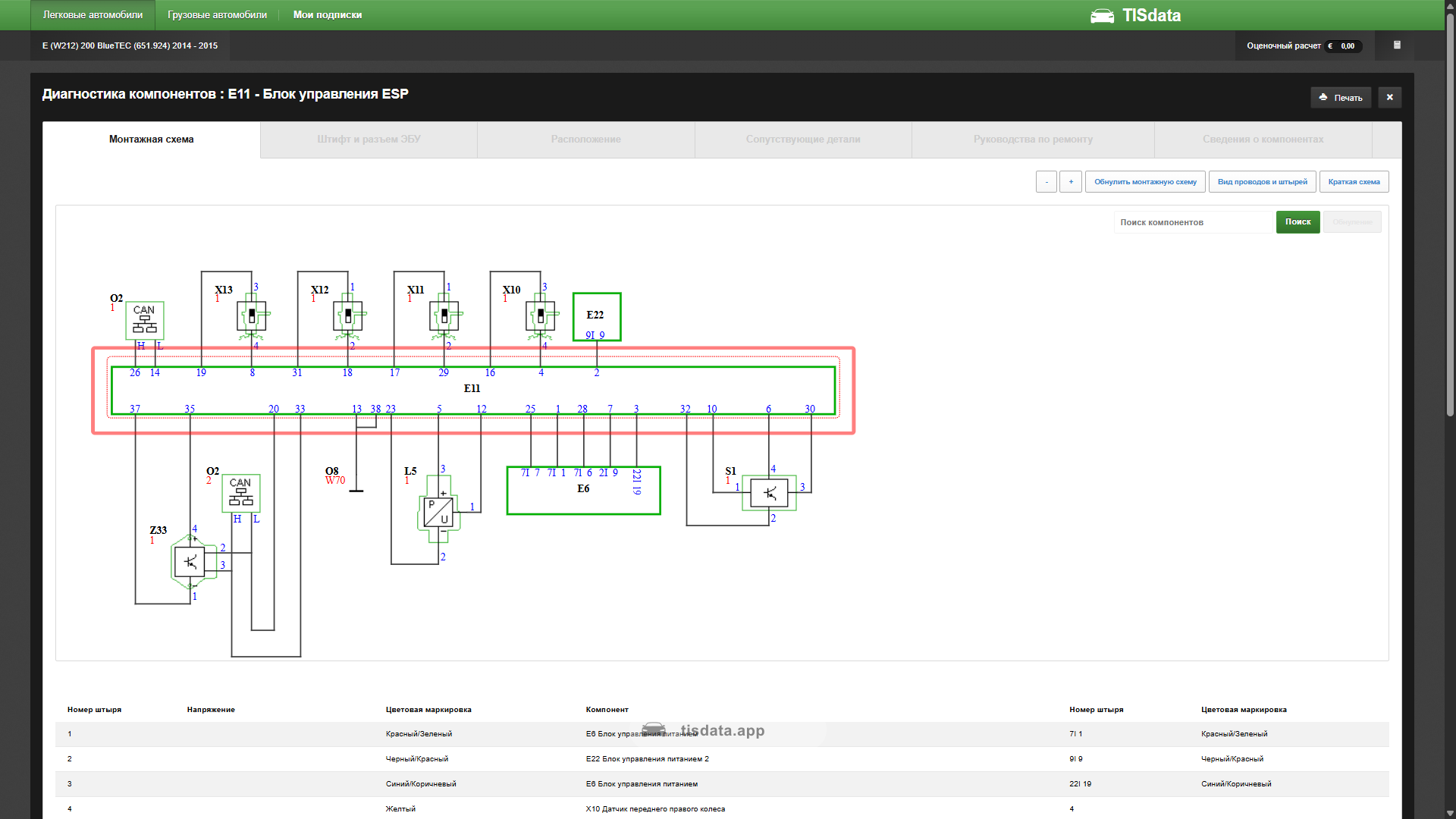Select the X11 wheel sensor symbol
This screenshot has height=819, width=1456.
(445, 315)
